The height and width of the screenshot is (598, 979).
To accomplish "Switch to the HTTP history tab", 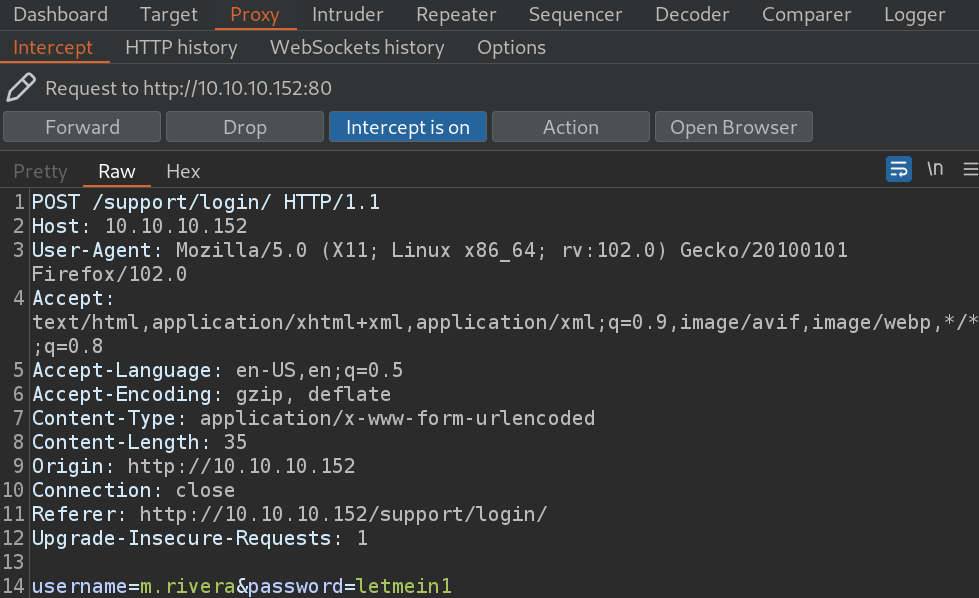I will point(181,47).
